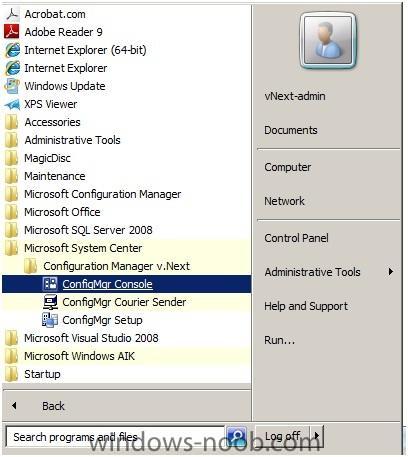Viewport: 408px width, 457px height.
Task: Launch Acrobat.com icon
Action: pyautogui.click(x=12, y=14)
